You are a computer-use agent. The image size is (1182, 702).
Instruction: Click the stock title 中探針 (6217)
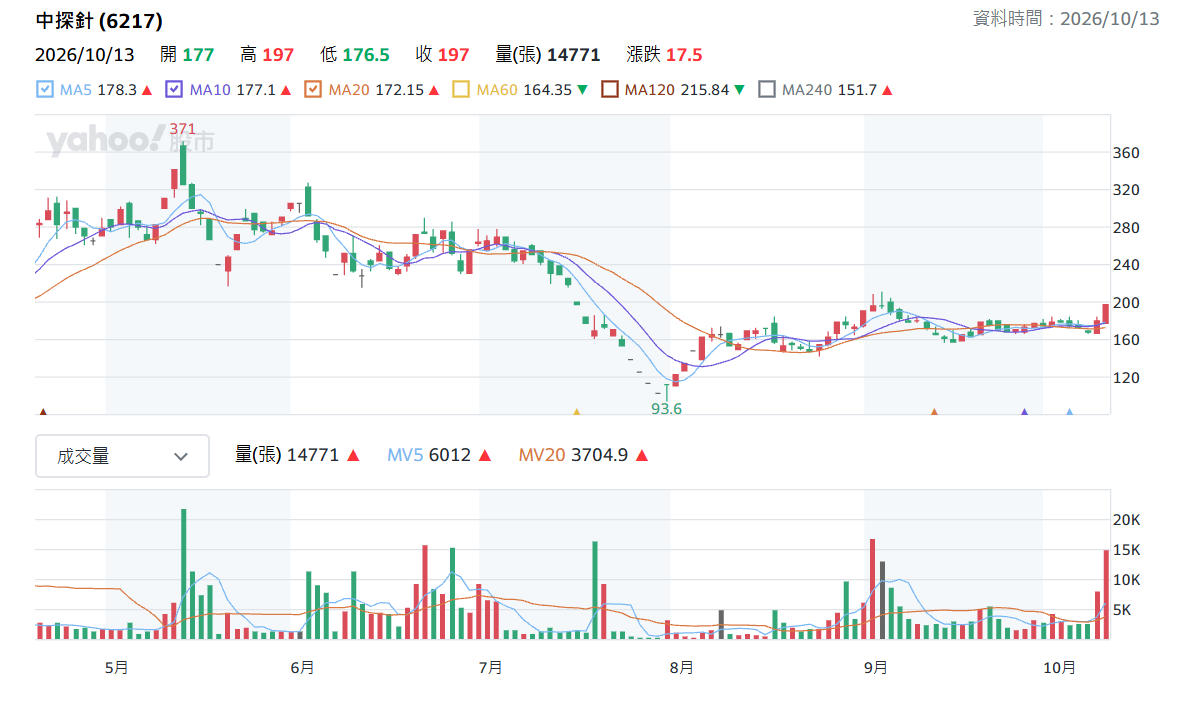(x=99, y=20)
